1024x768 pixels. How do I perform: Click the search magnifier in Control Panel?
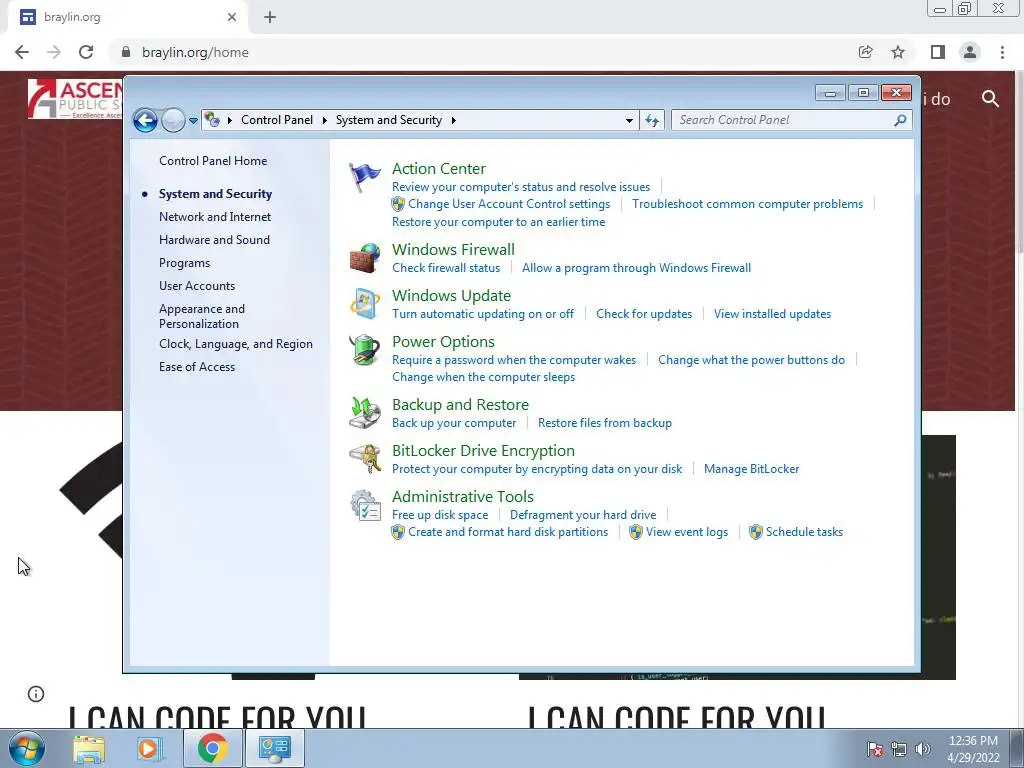(900, 120)
